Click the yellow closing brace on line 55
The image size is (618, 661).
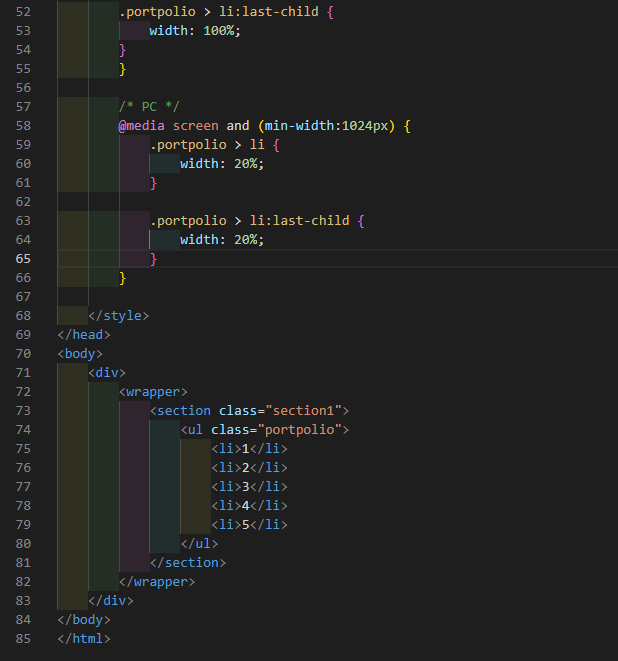(x=123, y=69)
